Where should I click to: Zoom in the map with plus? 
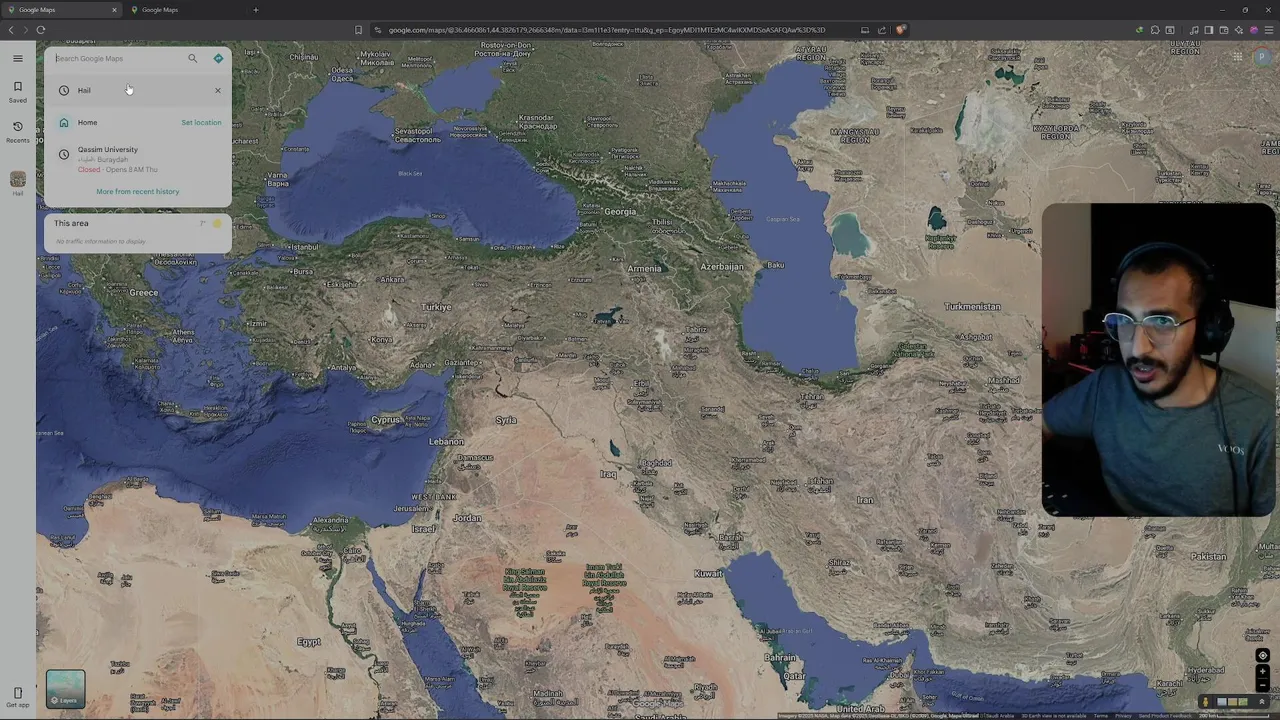tap(1263, 672)
